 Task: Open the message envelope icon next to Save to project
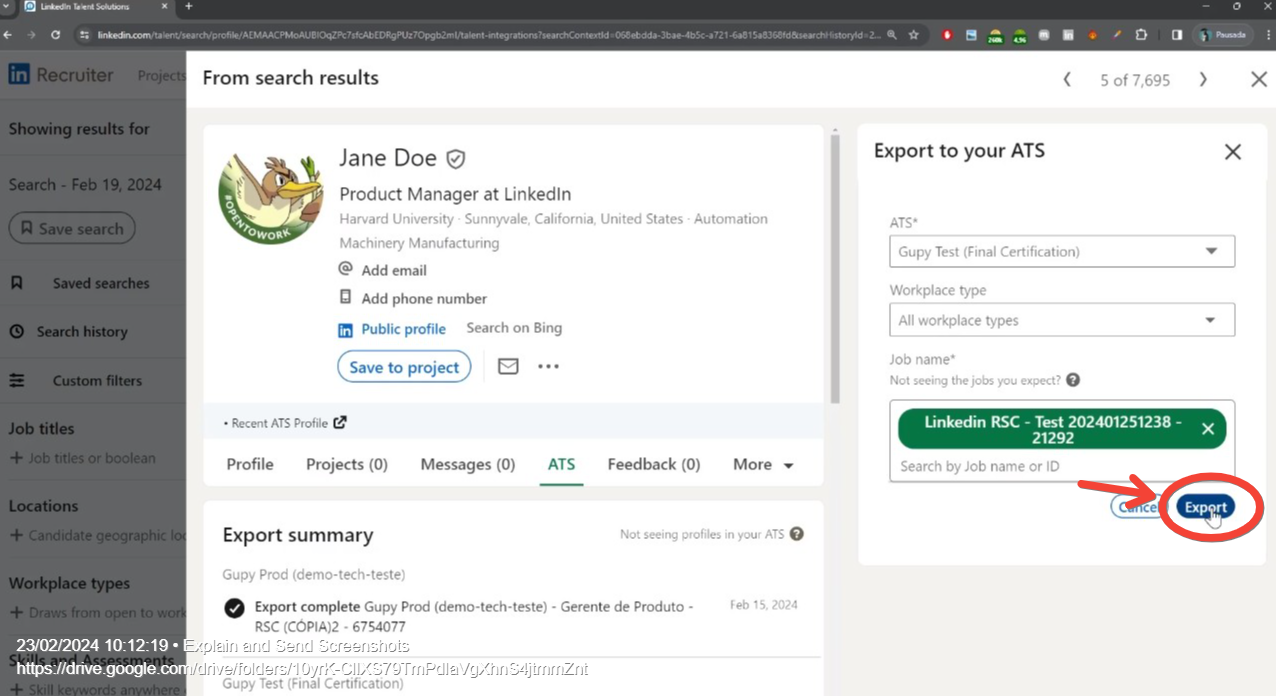click(x=508, y=366)
